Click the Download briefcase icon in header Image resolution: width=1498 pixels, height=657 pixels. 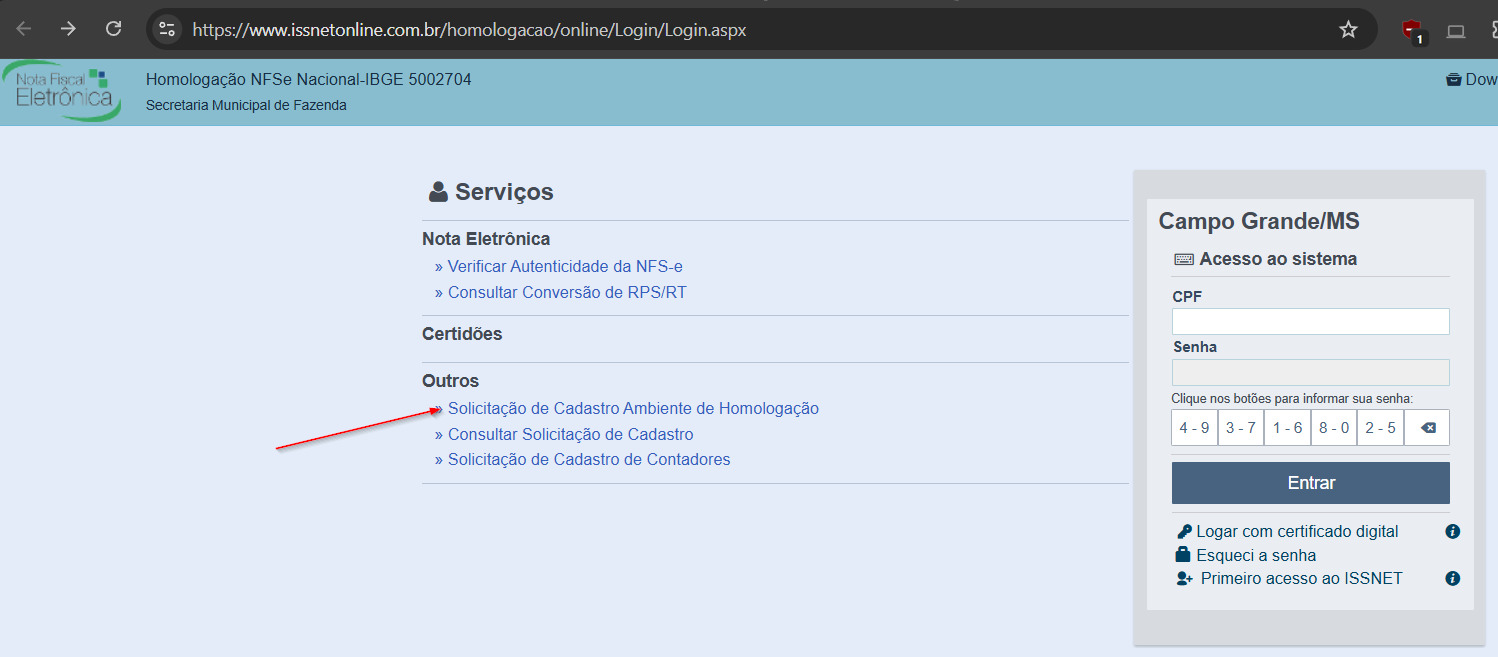[1454, 80]
